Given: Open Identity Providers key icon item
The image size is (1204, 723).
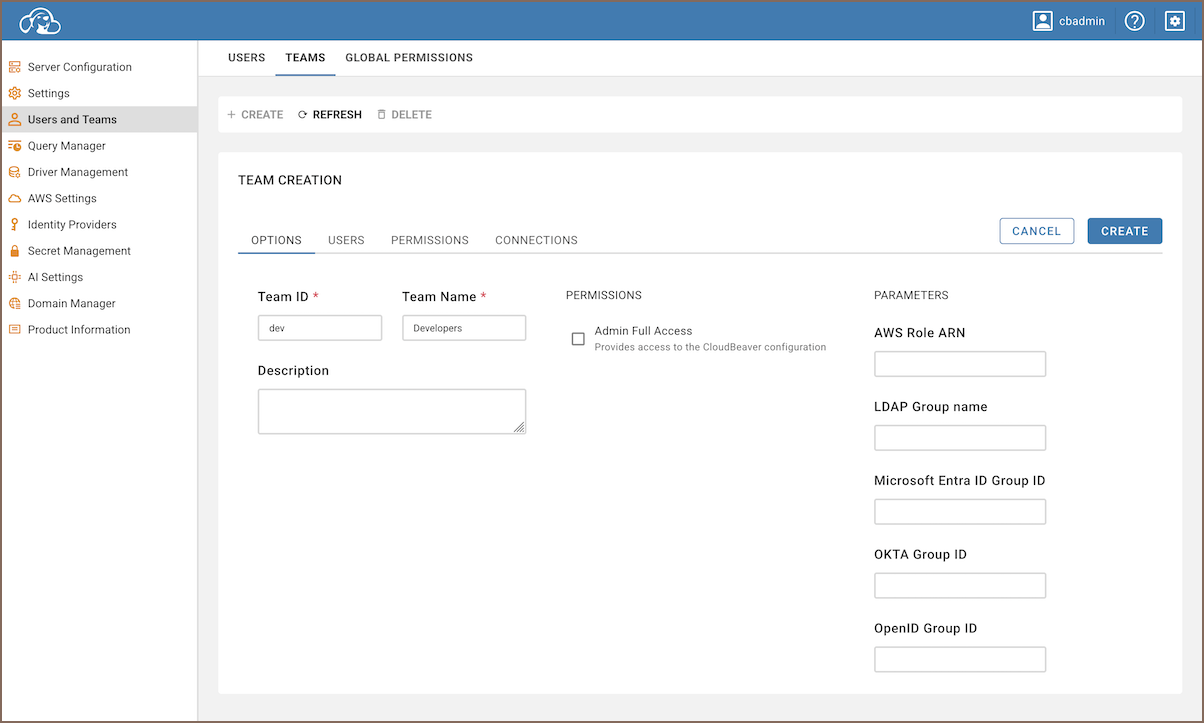Looking at the screenshot, I should [71, 225].
